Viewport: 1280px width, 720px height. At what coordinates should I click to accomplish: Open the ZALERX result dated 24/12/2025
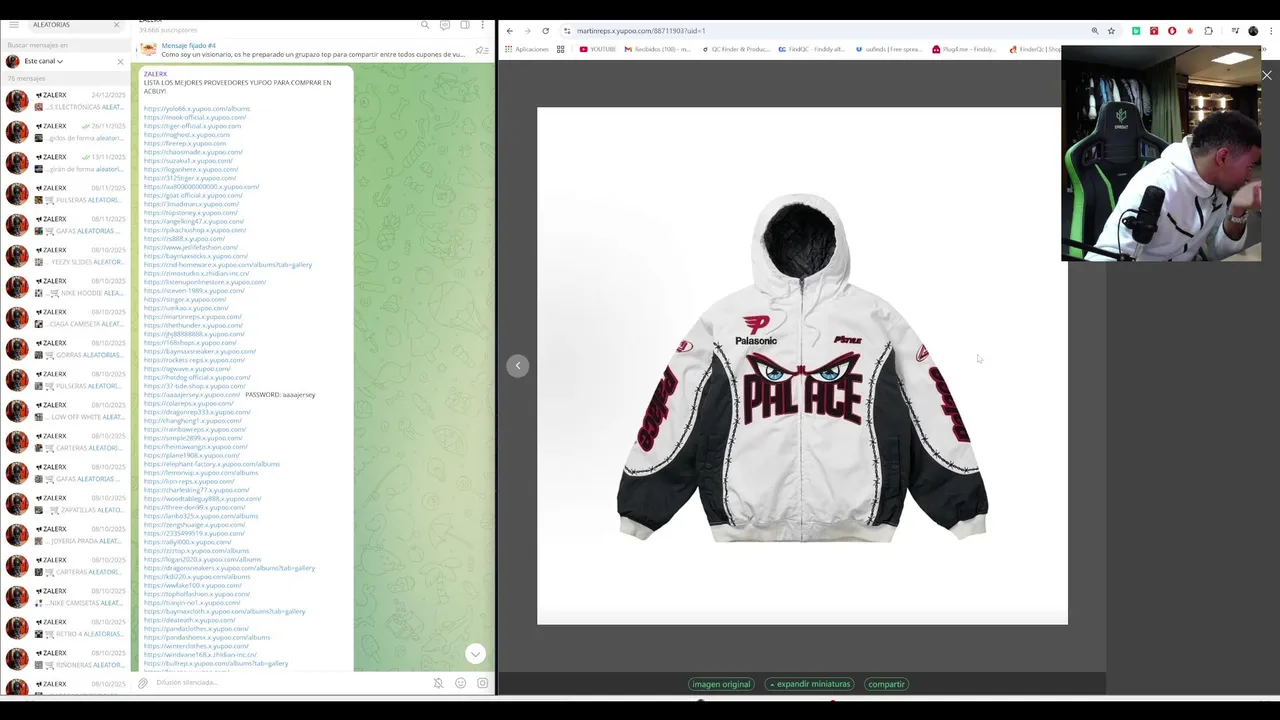click(x=65, y=101)
